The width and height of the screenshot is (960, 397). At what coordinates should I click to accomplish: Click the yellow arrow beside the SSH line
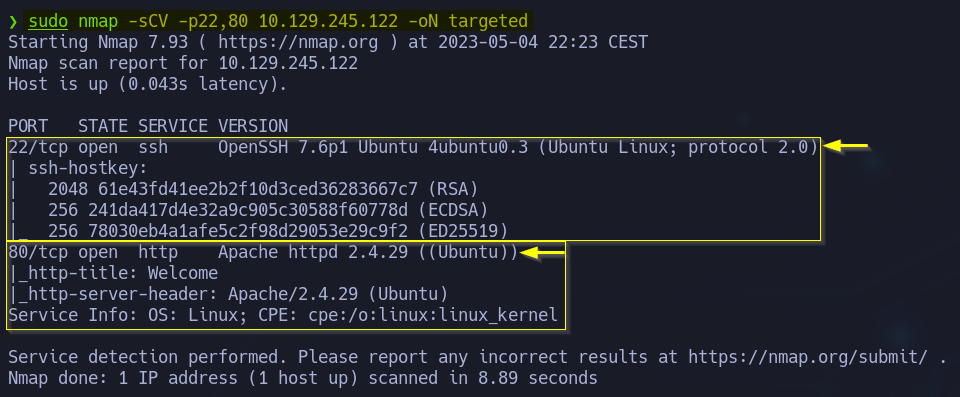(846, 146)
